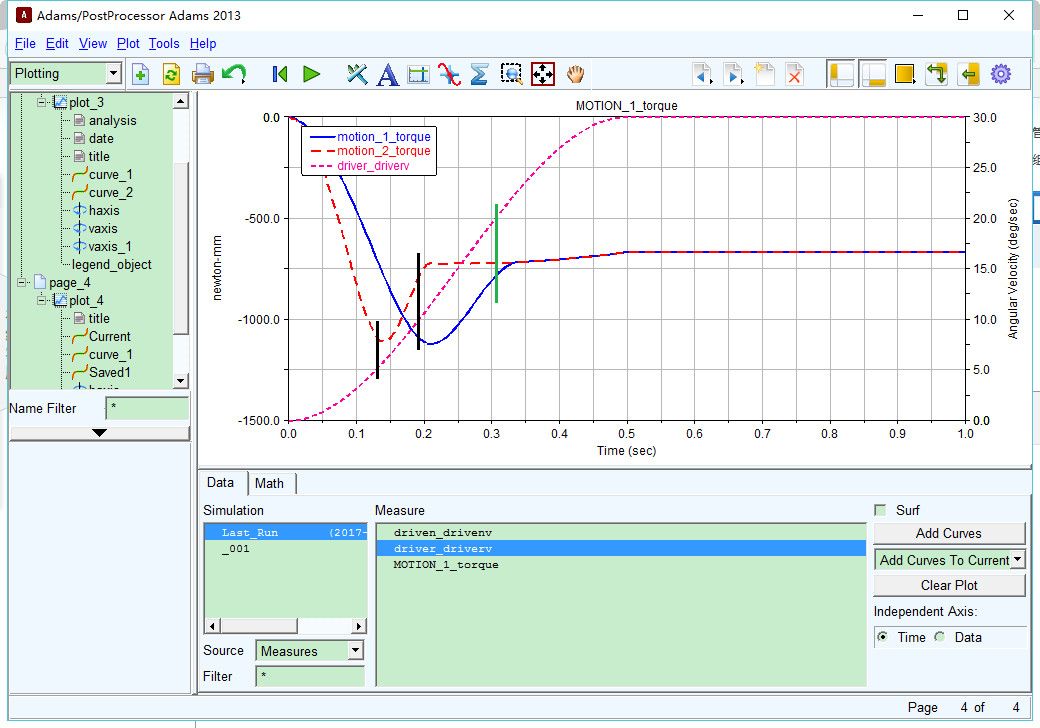Click the reload plot file icon
1040x728 pixels.
point(171,74)
